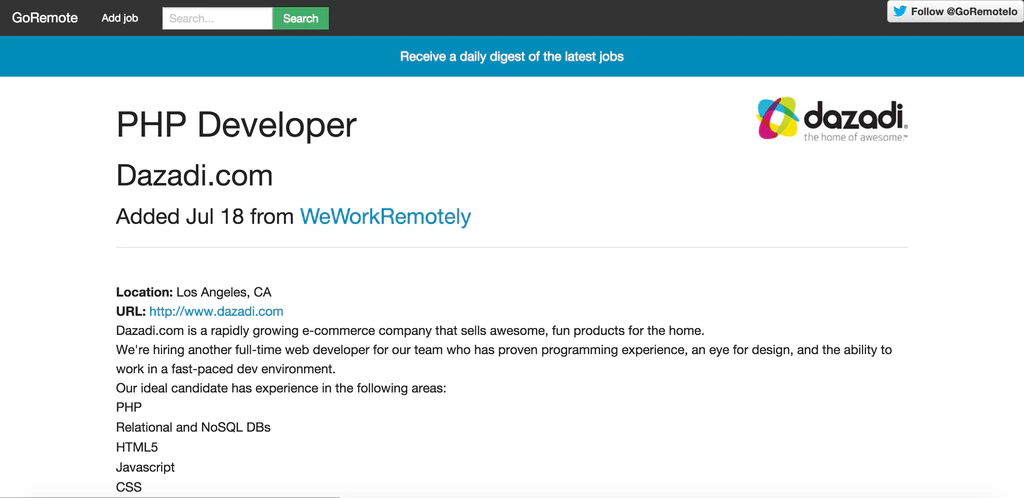This screenshot has width=1024, height=498.
Task: Visit the http://www.dazadi.com URL link
Action: click(216, 311)
